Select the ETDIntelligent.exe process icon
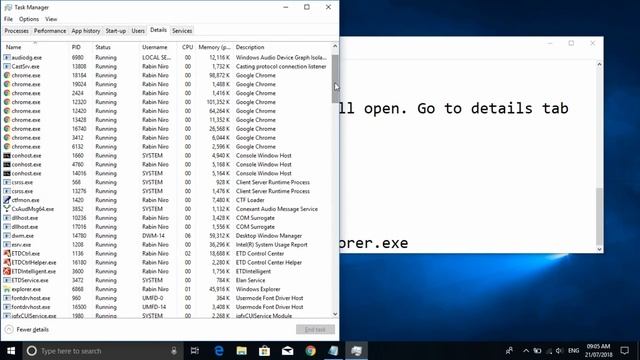 [x=7, y=271]
